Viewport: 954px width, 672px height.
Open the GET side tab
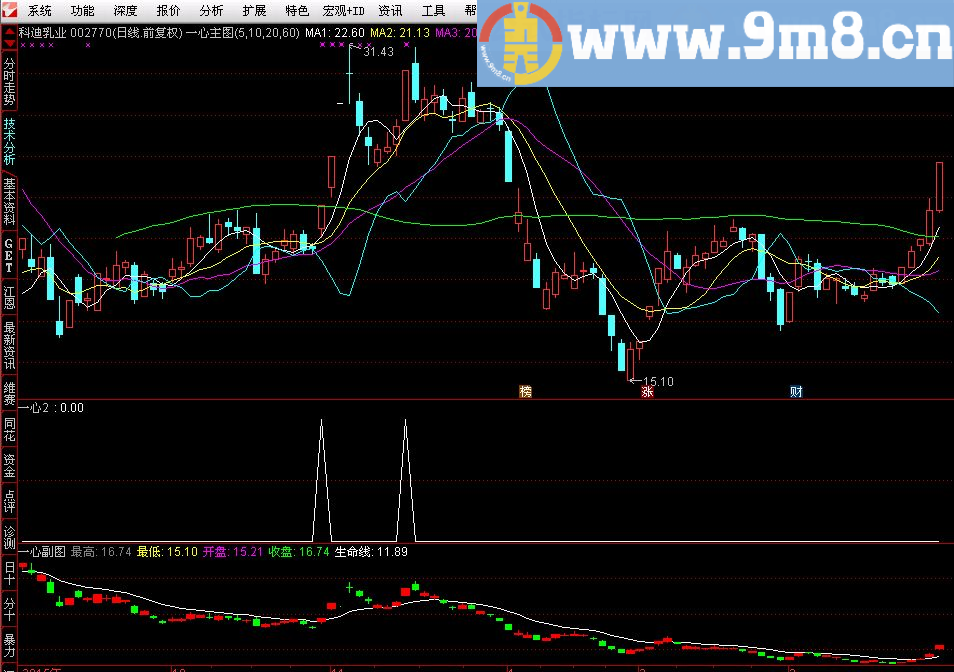(x=9, y=257)
